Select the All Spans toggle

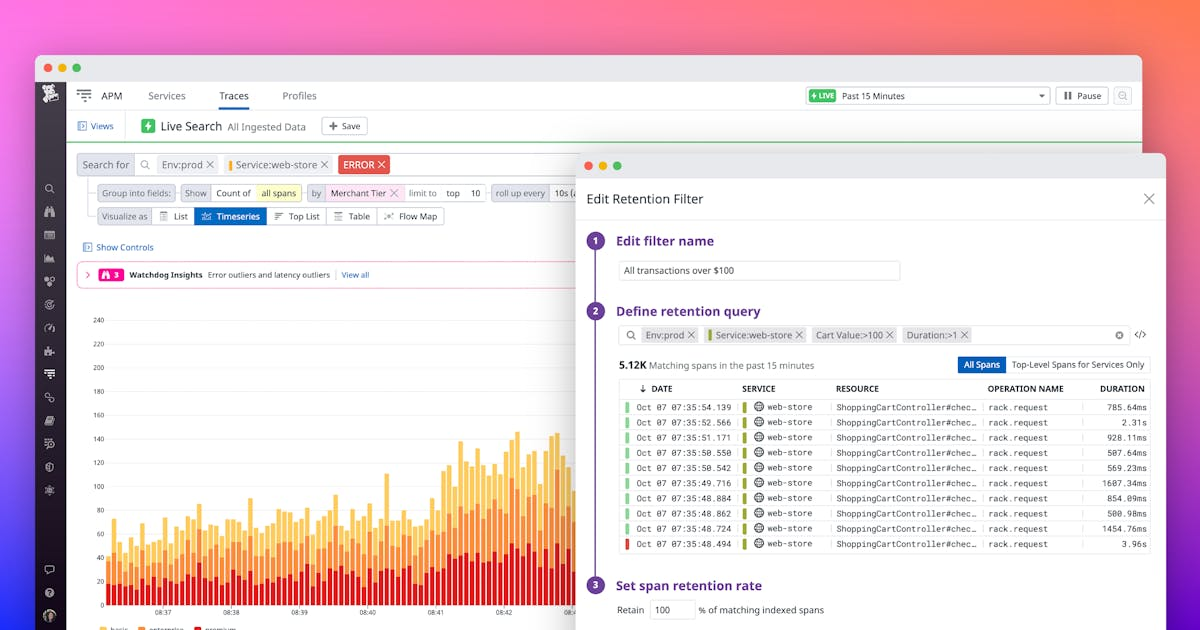point(981,365)
